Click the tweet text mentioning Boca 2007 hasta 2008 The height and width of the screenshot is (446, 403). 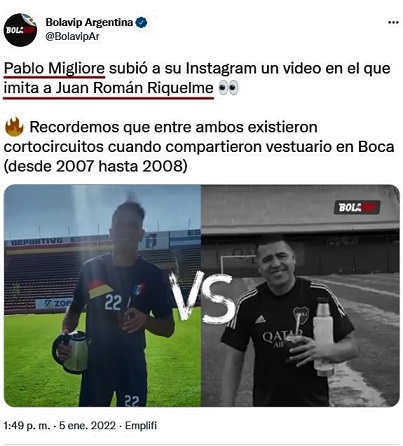pos(199,147)
